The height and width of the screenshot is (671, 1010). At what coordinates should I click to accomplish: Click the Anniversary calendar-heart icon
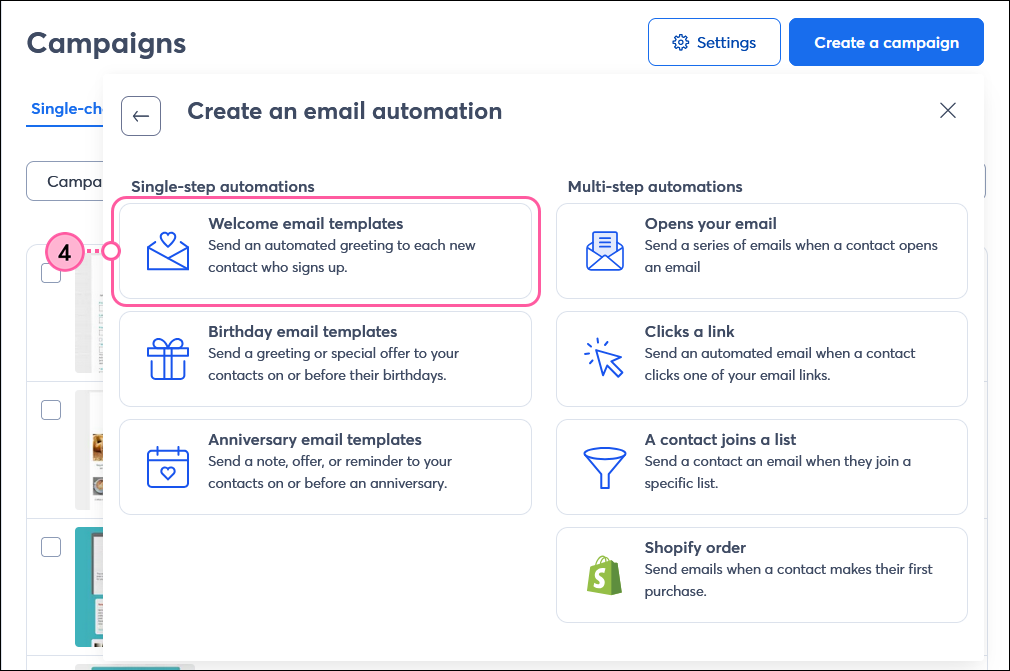click(x=168, y=467)
